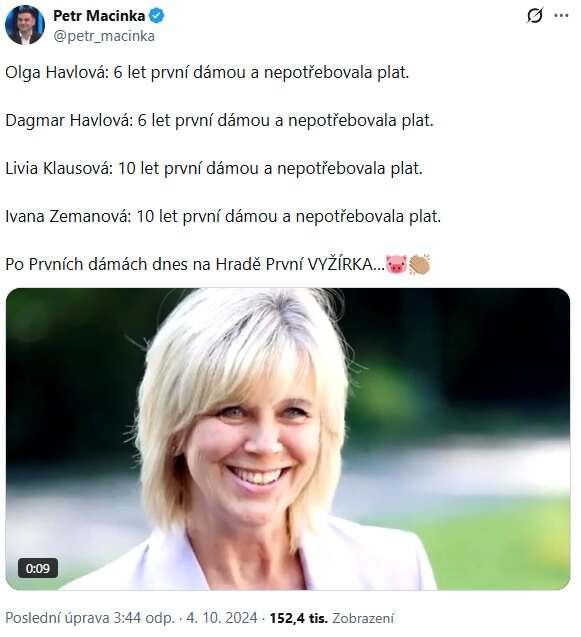The width and height of the screenshot is (581, 637).
Task: Click the clapping hands emoji
Action: pyautogui.click(x=419, y=264)
